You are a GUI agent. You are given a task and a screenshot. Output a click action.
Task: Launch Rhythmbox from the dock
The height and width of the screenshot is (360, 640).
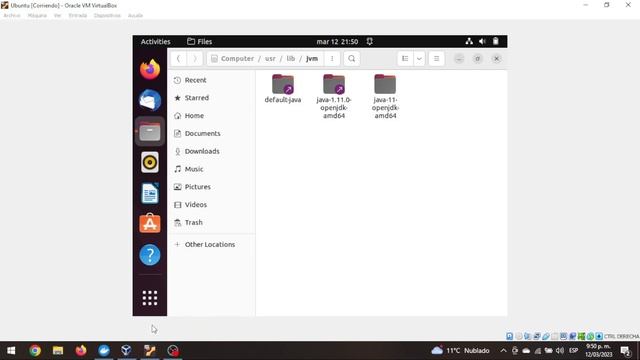[150, 162]
